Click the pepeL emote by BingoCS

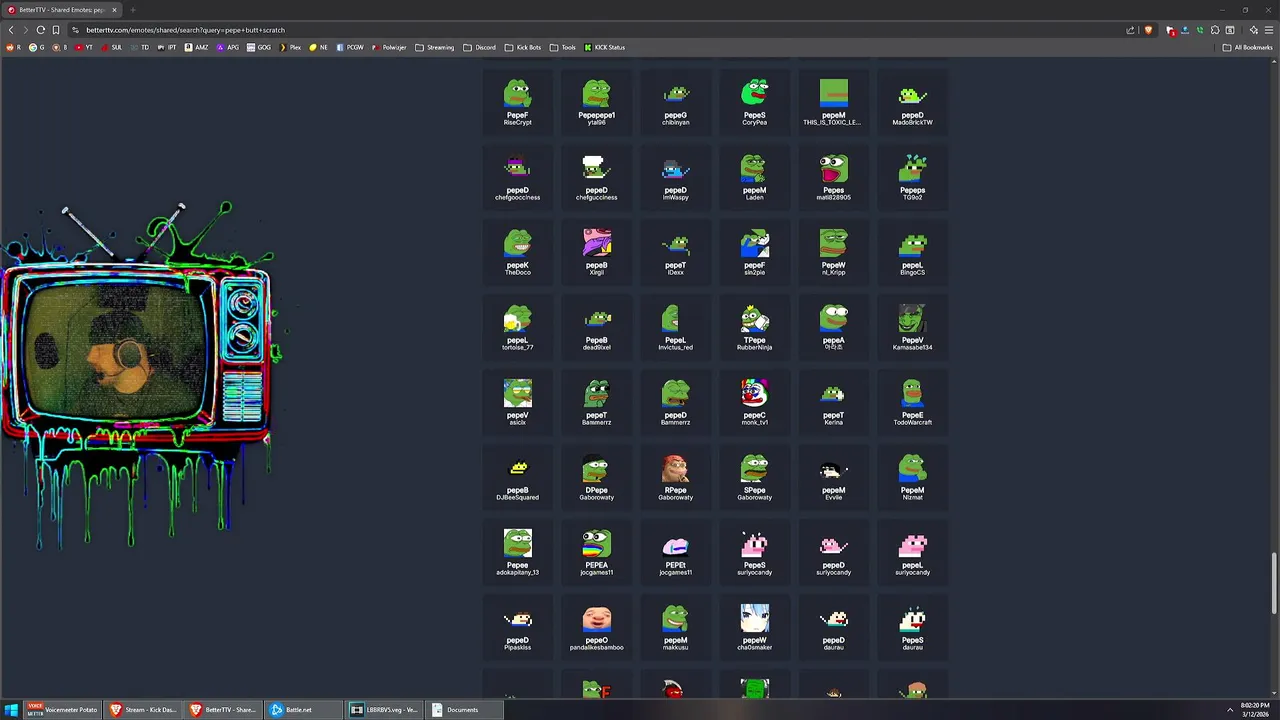912,252
